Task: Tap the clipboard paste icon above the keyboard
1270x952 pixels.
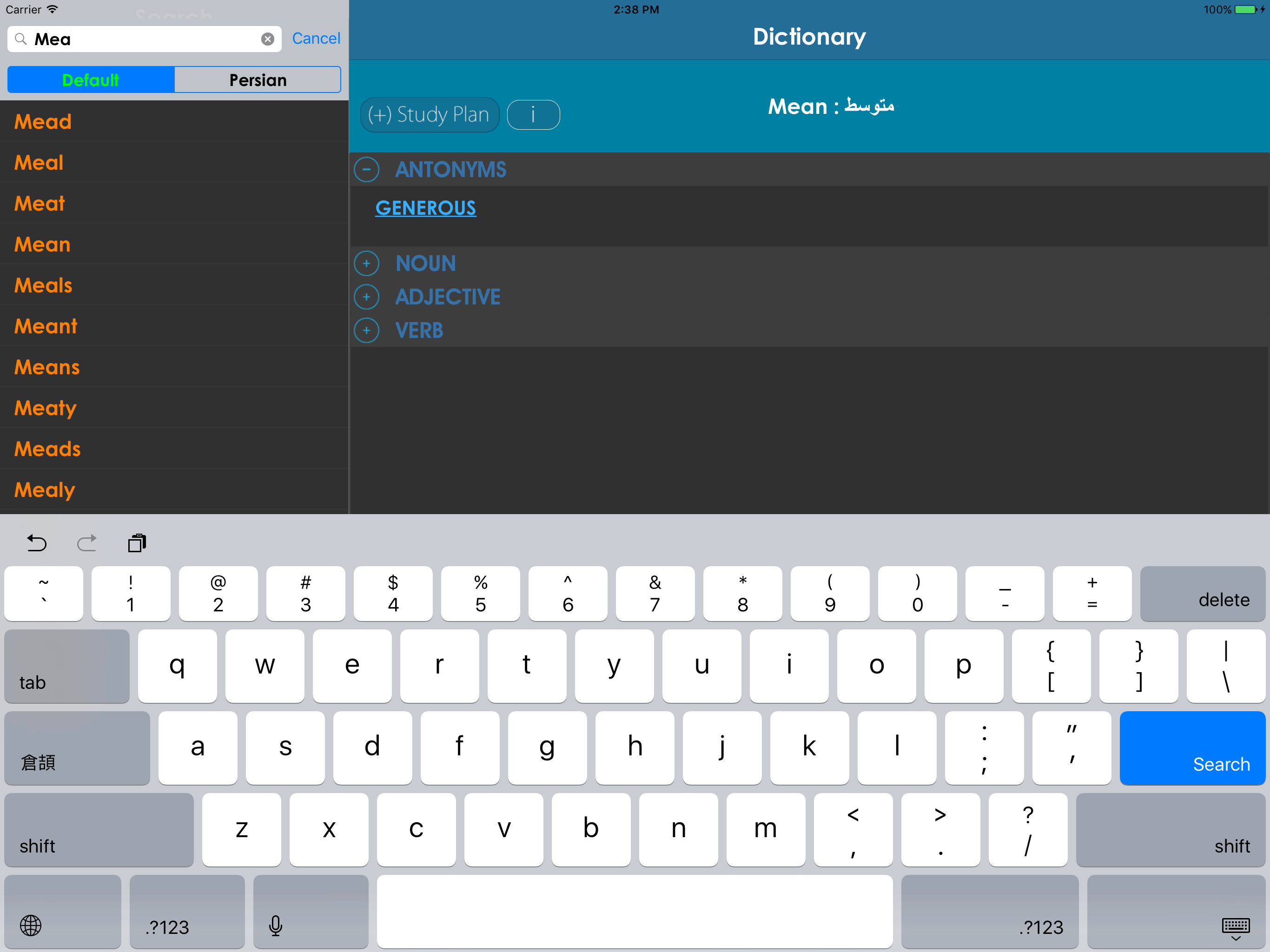Action: 137,542
